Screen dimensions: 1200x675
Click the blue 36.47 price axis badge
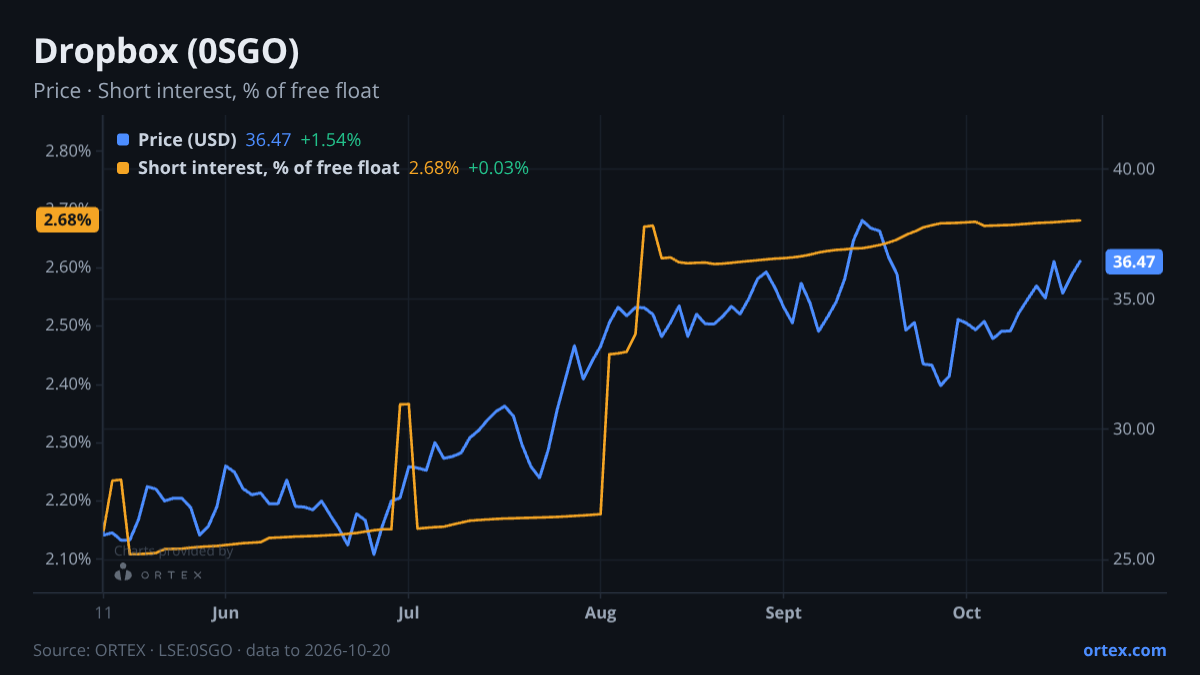(1134, 262)
